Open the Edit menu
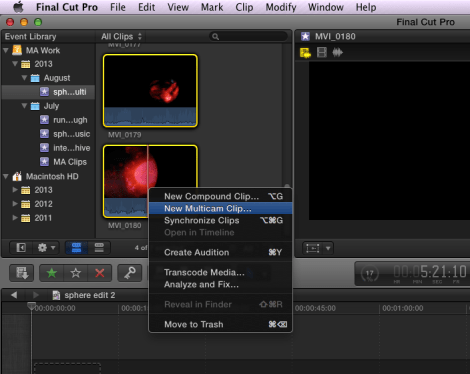Viewport: 470px width, 374px height. pyautogui.click(x=146, y=7)
